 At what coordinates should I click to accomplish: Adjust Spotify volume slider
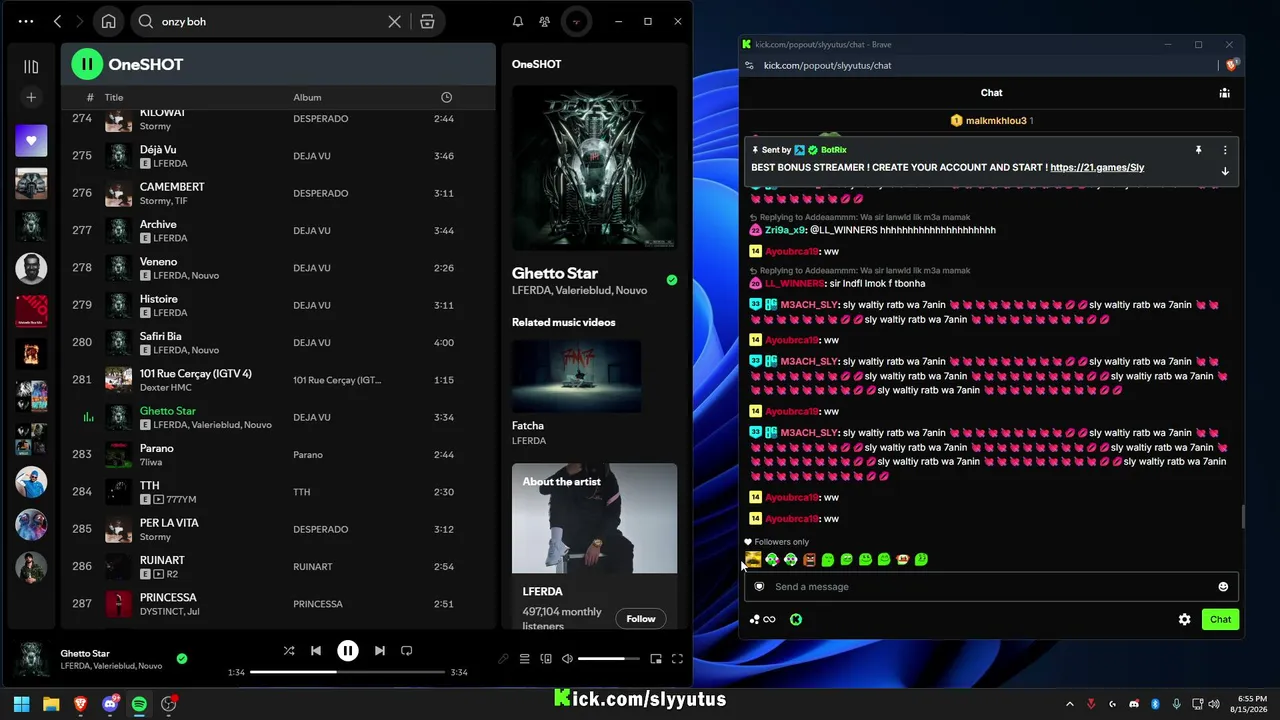click(608, 659)
